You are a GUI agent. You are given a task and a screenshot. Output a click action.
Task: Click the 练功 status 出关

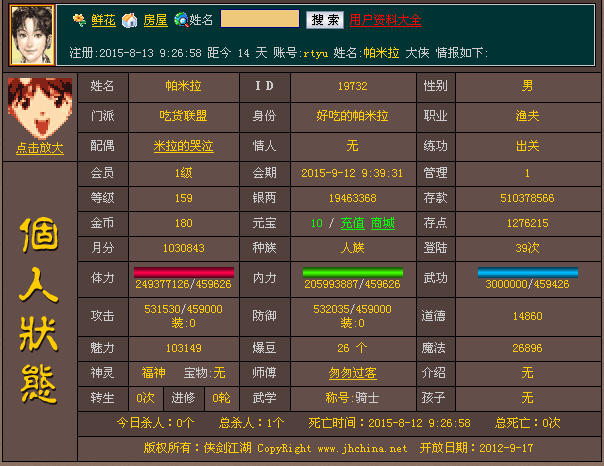(x=527, y=146)
